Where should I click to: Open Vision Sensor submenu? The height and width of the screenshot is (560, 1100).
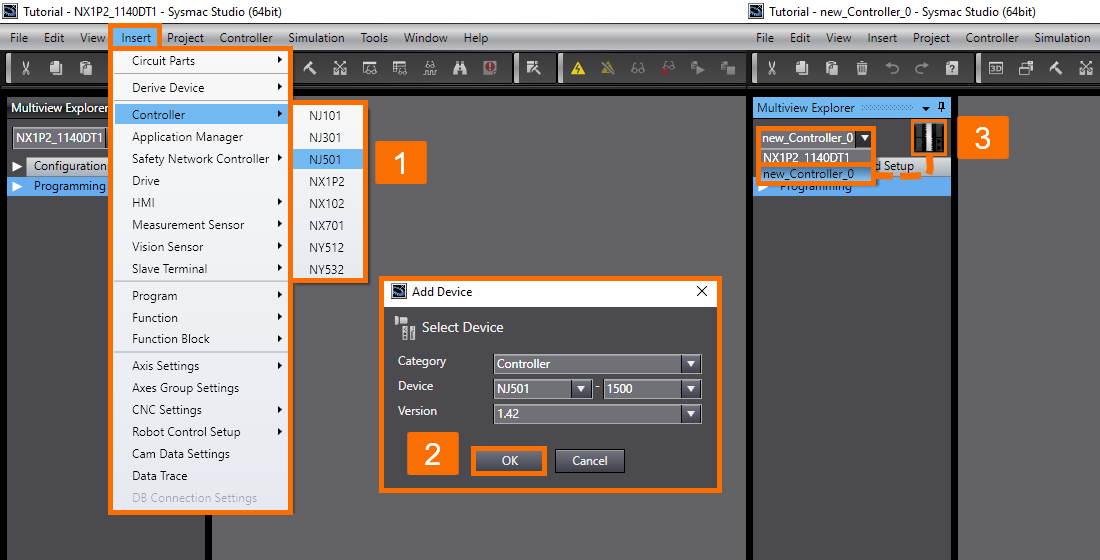pyautogui.click(x=201, y=247)
